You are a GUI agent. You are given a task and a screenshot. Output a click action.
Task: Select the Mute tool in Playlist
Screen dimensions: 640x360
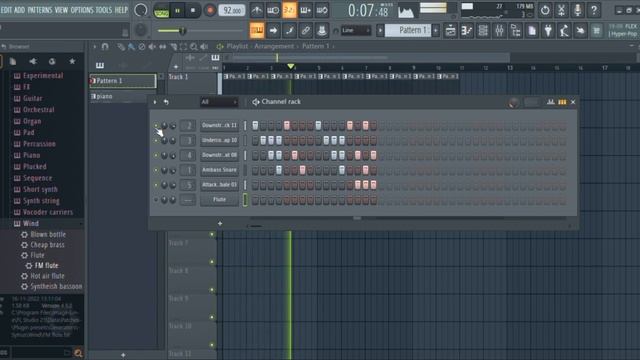coord(152,47)
